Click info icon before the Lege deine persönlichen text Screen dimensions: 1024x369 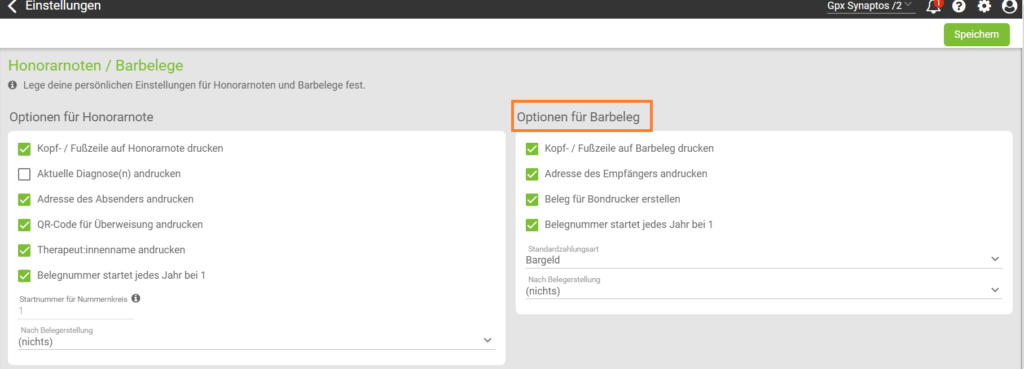[12, 86]
